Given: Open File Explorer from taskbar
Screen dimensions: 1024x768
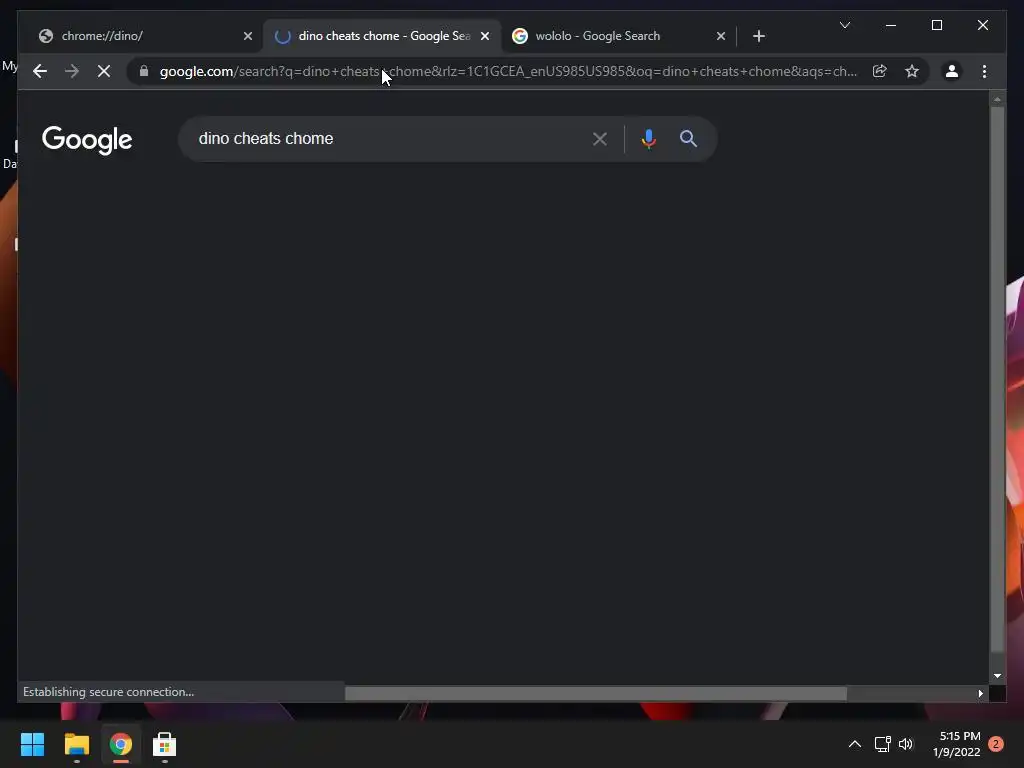Looking at the screenshot, I should tap(76, 744).
